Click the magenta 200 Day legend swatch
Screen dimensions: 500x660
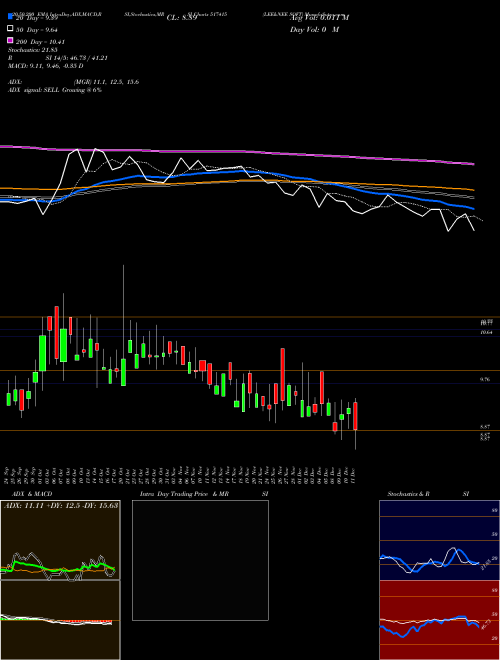[10, 40]
